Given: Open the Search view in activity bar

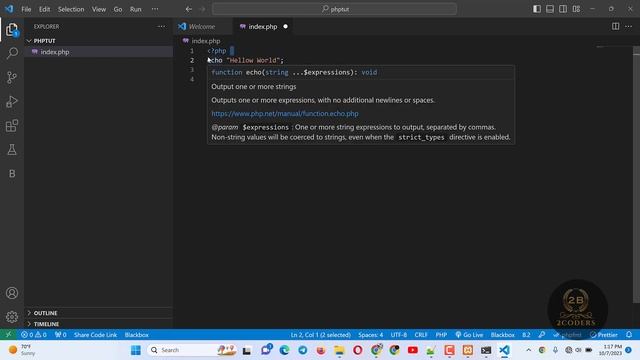Looking at the screenshot, I should coord(12,53).
